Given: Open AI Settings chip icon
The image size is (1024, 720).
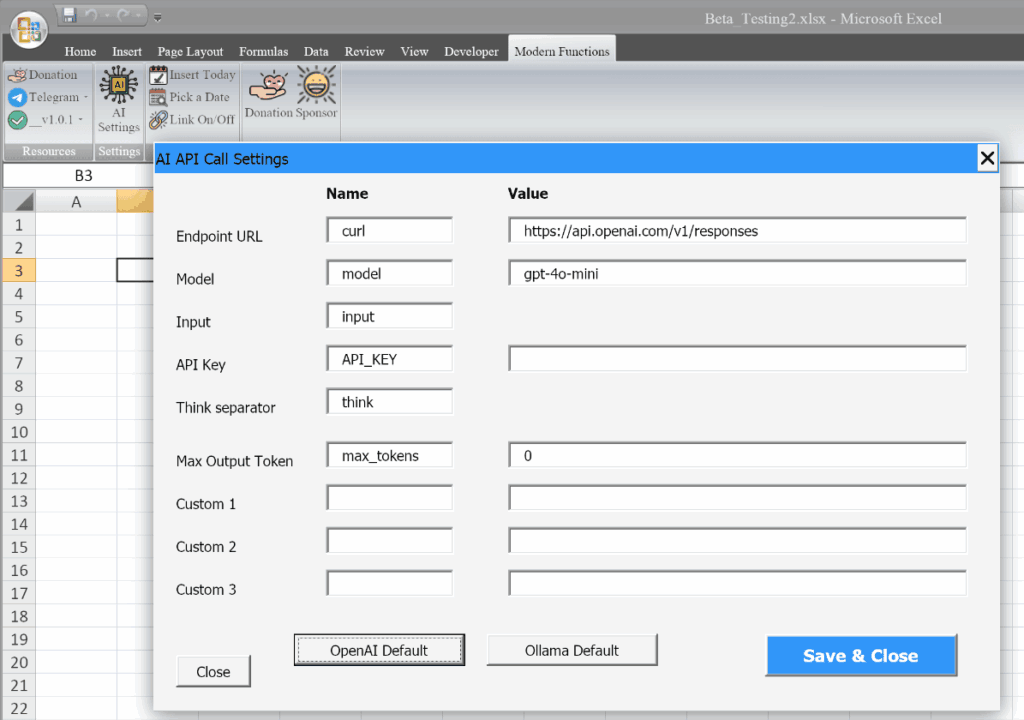Looking at the screenshot, I should pos(118,85).
